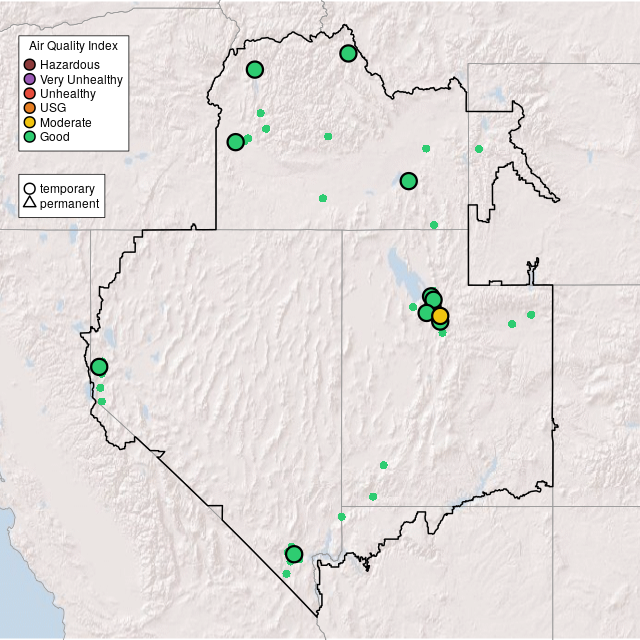This screenshot has width=640, height=640.
Task: Click the Hazardous maroon swatch in legend
Action: 30,65
